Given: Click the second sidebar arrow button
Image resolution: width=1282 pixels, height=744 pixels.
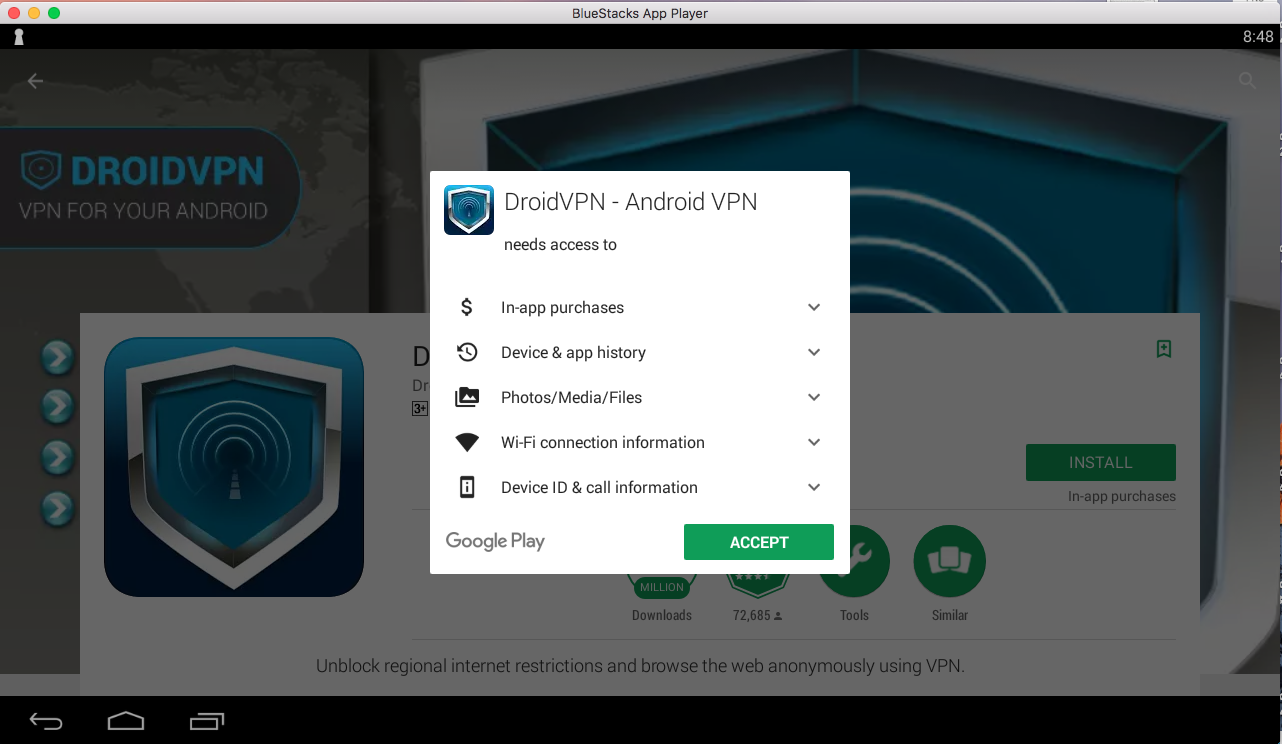Looking at the screenshot, I should (x=58, y=406).
